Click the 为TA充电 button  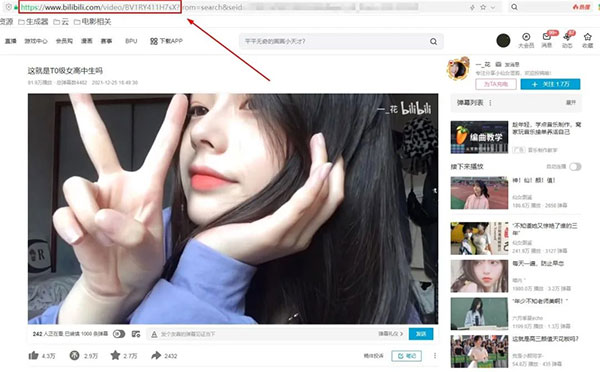496,84
